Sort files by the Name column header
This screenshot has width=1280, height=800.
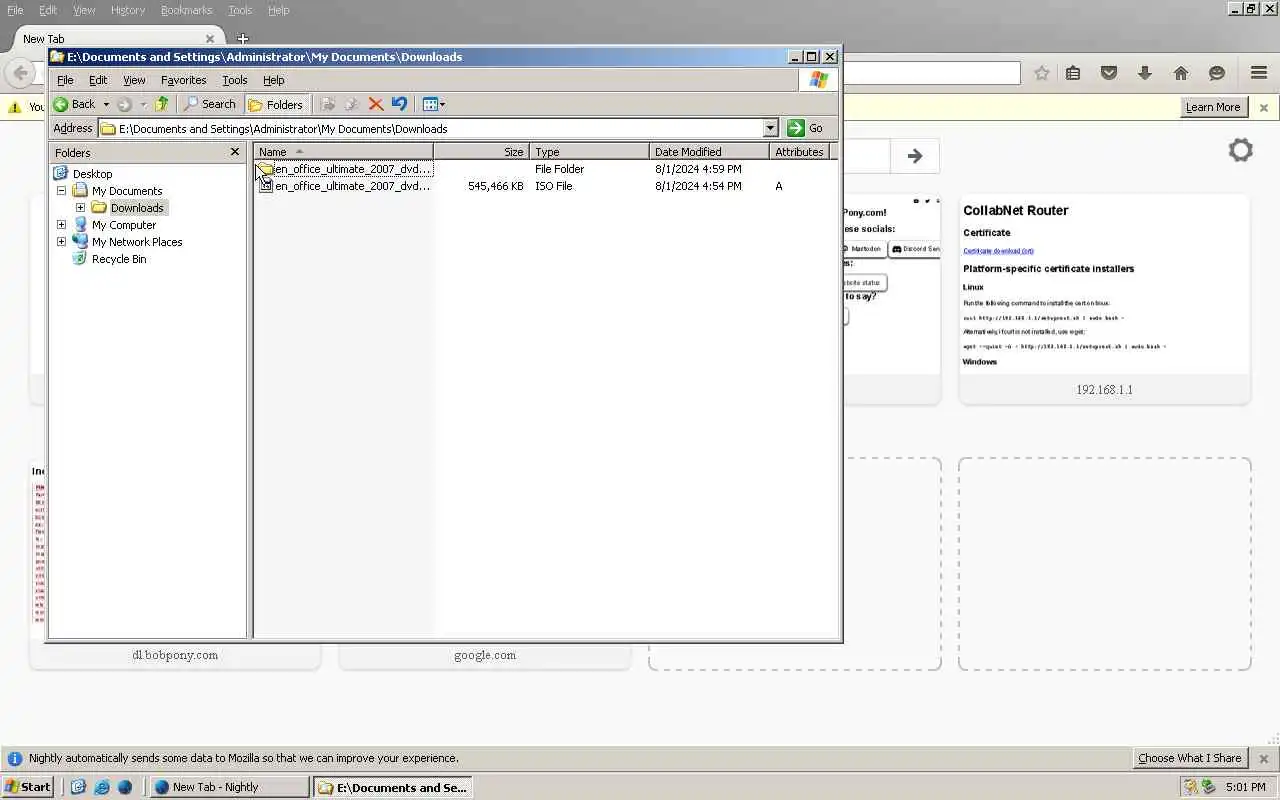coord(343,152)
